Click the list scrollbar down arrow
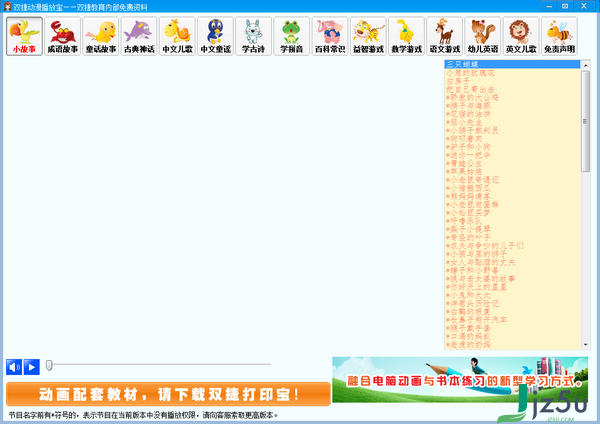The height and width of the screenshot is (424, 600). click(x=585, y=345)
